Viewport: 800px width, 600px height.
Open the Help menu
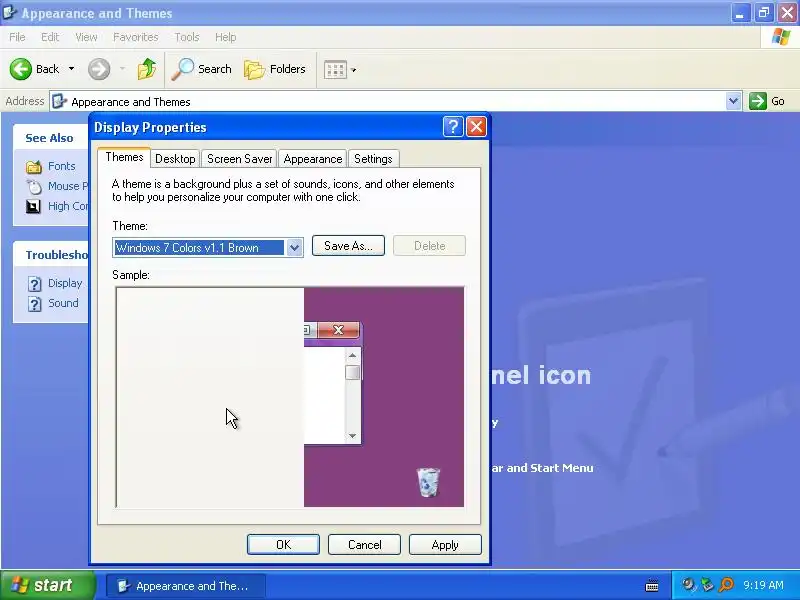pyautogui.click(x=225, y=37)
